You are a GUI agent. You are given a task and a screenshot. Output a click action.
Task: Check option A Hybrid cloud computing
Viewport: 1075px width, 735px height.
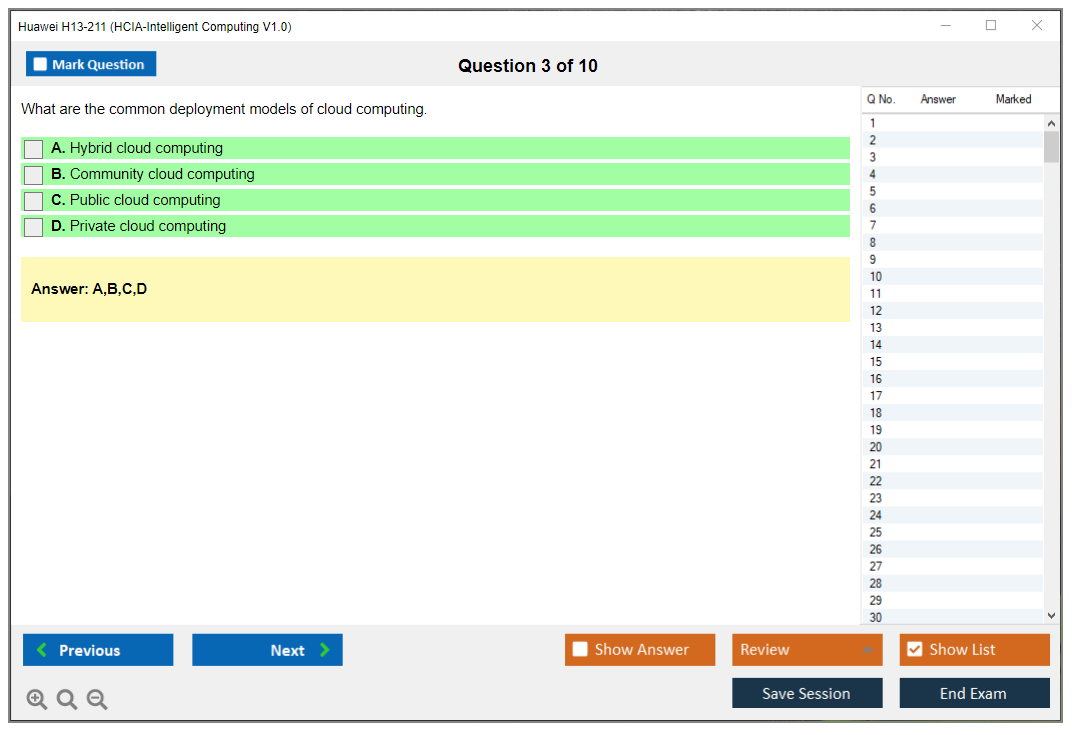click(33, 149)
